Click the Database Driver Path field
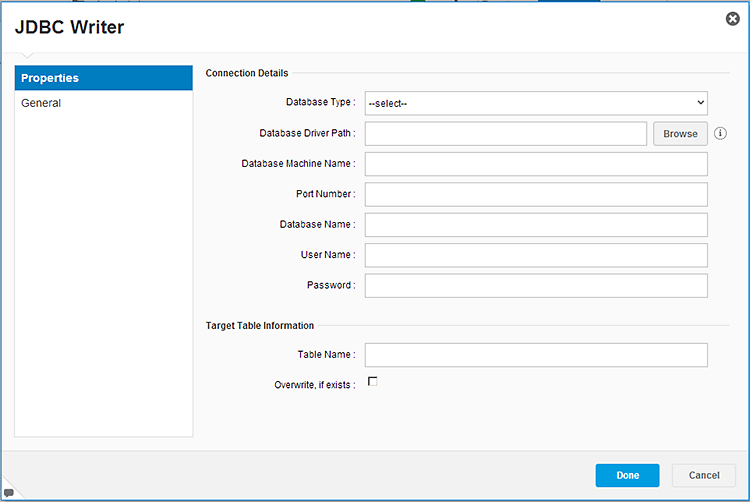The width and height of the screenshot is (750, 502). [506, 134]
